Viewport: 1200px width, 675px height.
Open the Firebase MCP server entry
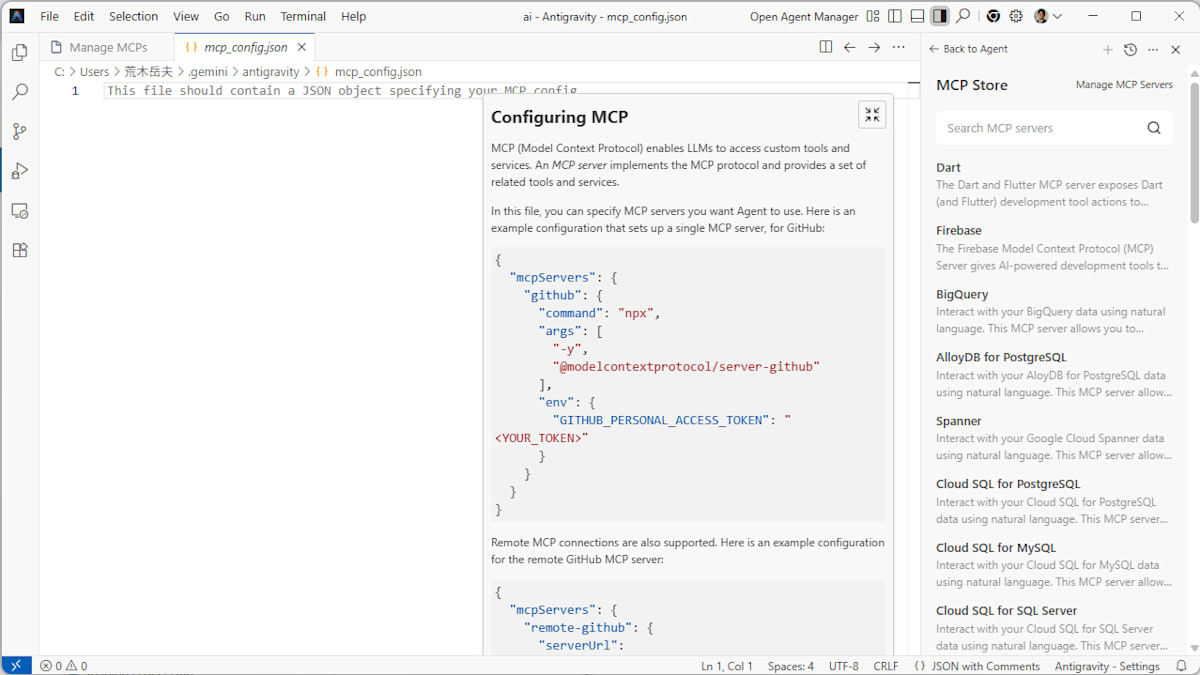[1054, 248]
